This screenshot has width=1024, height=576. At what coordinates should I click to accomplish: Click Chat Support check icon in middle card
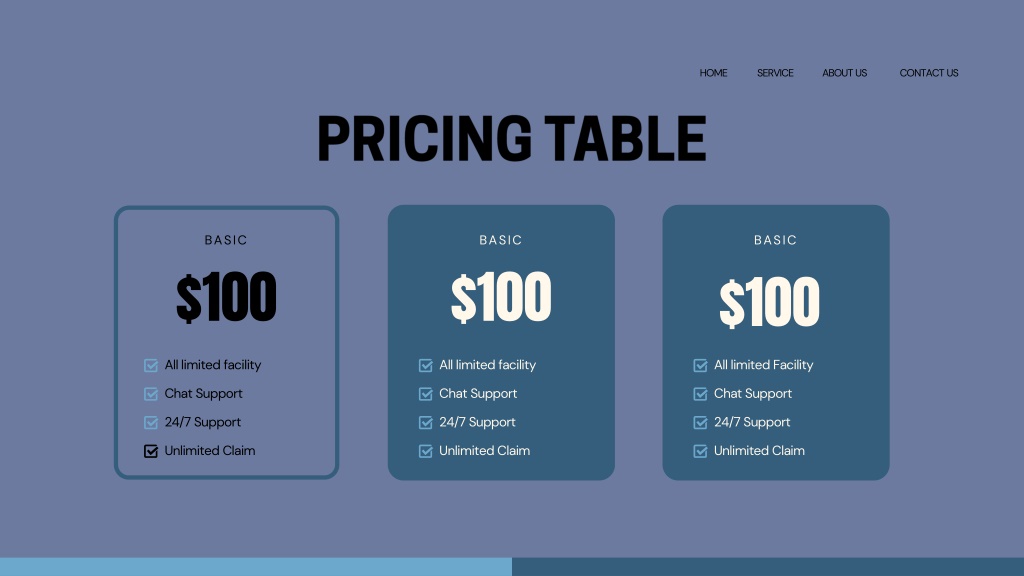coord(426,394)
